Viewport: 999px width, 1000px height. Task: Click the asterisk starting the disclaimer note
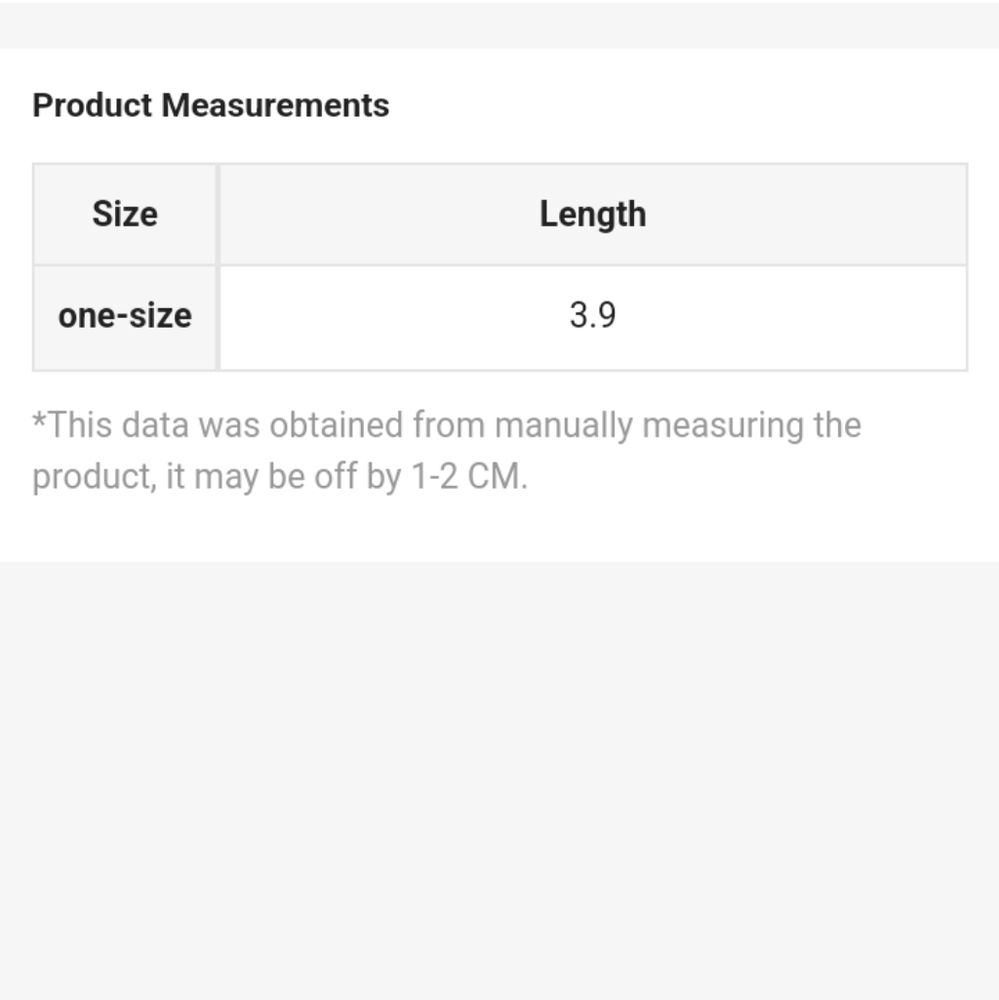click(x=40, y=420)
